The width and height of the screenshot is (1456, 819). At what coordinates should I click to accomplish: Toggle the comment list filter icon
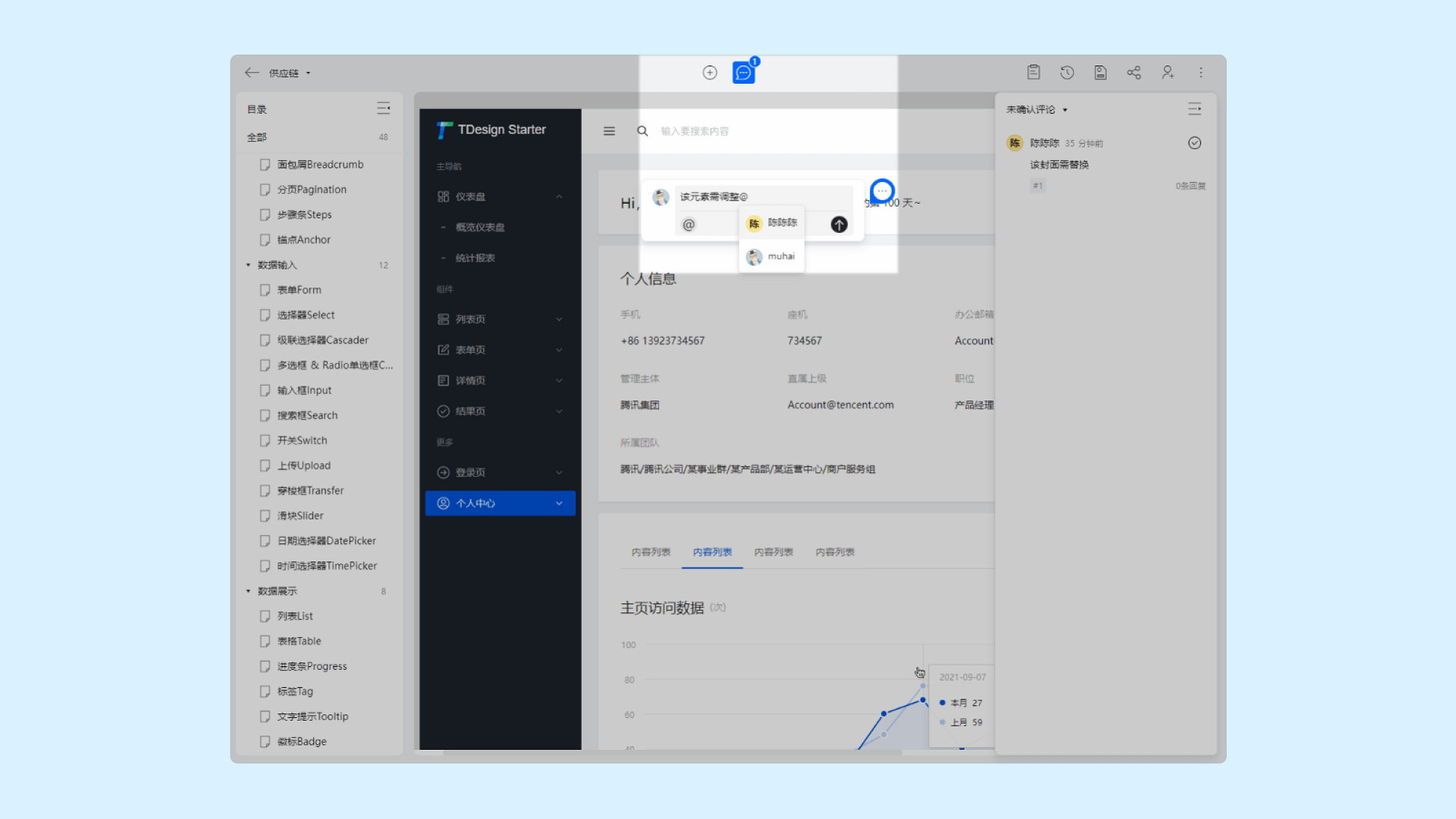[1195, 108]
